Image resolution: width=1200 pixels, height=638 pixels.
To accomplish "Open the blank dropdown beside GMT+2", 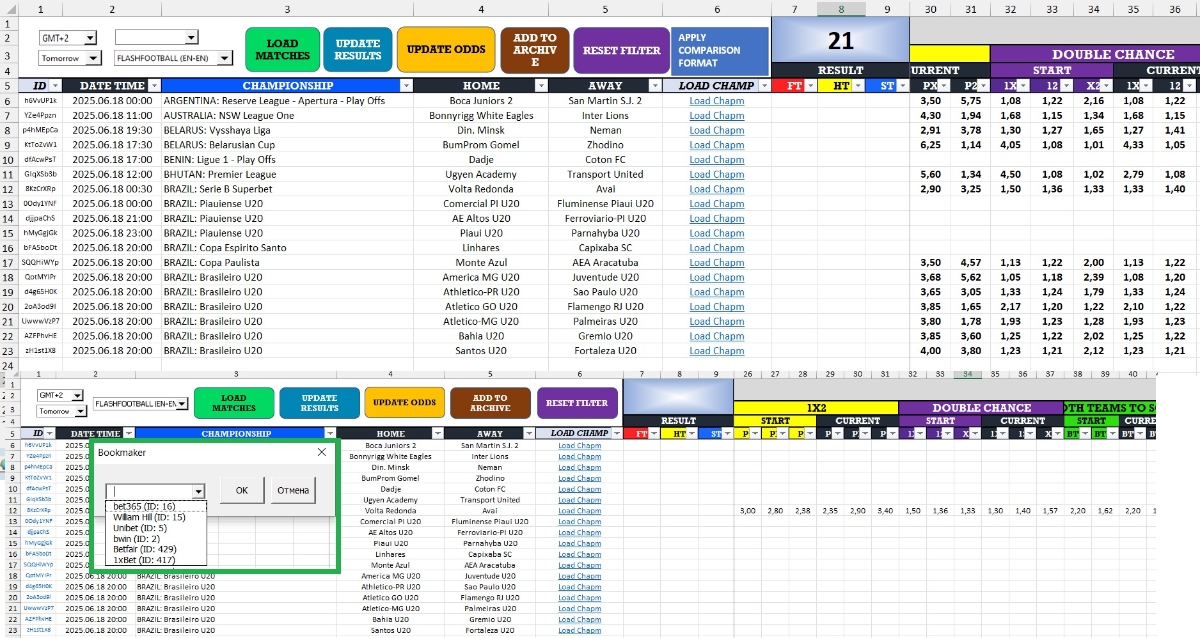I will tap(192, 38).
